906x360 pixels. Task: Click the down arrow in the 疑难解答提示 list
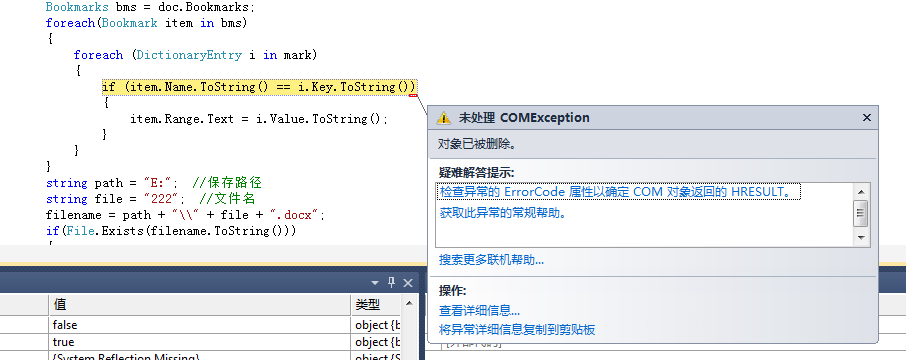tap(861, 238)
